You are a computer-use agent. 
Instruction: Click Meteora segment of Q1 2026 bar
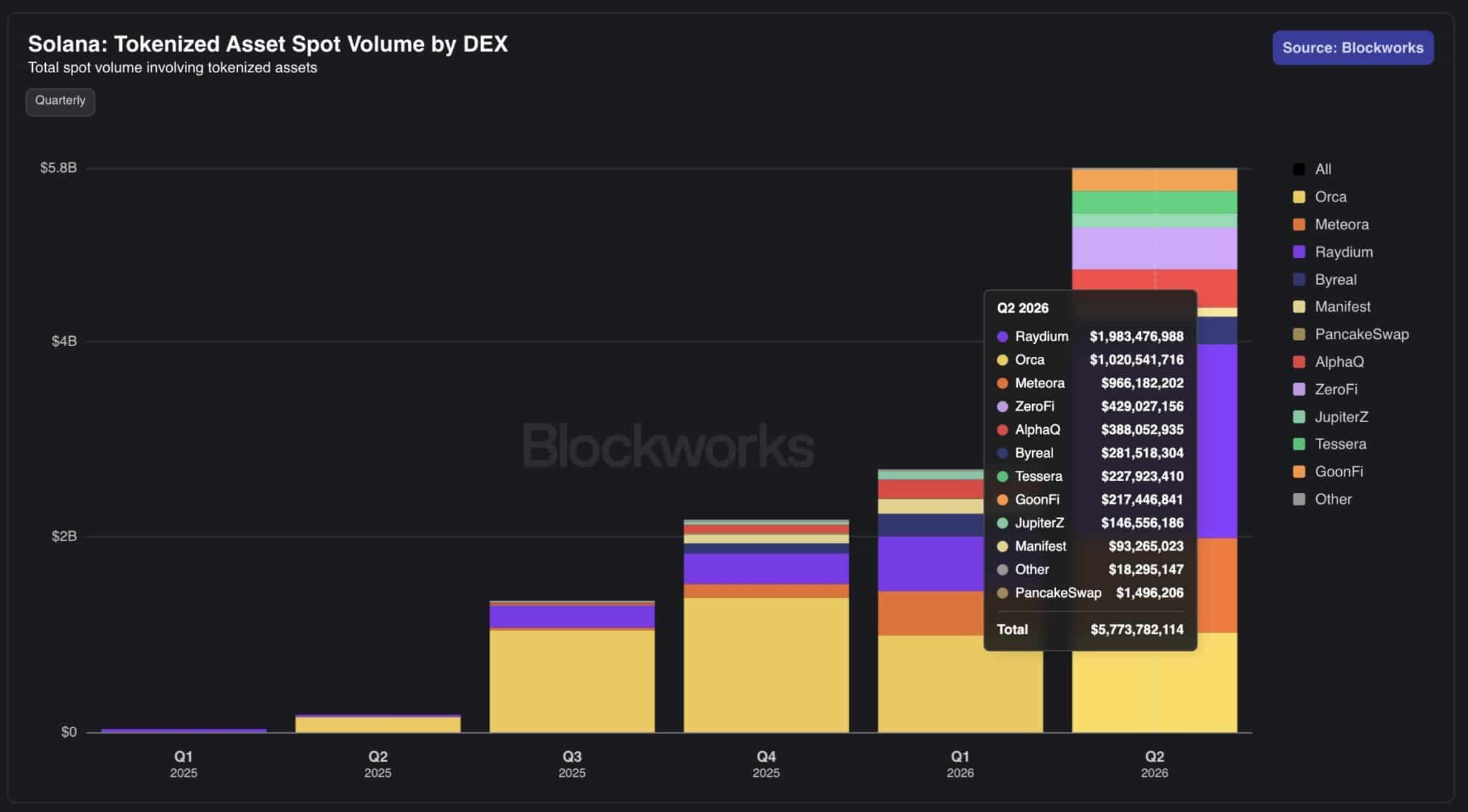[930, 613]
